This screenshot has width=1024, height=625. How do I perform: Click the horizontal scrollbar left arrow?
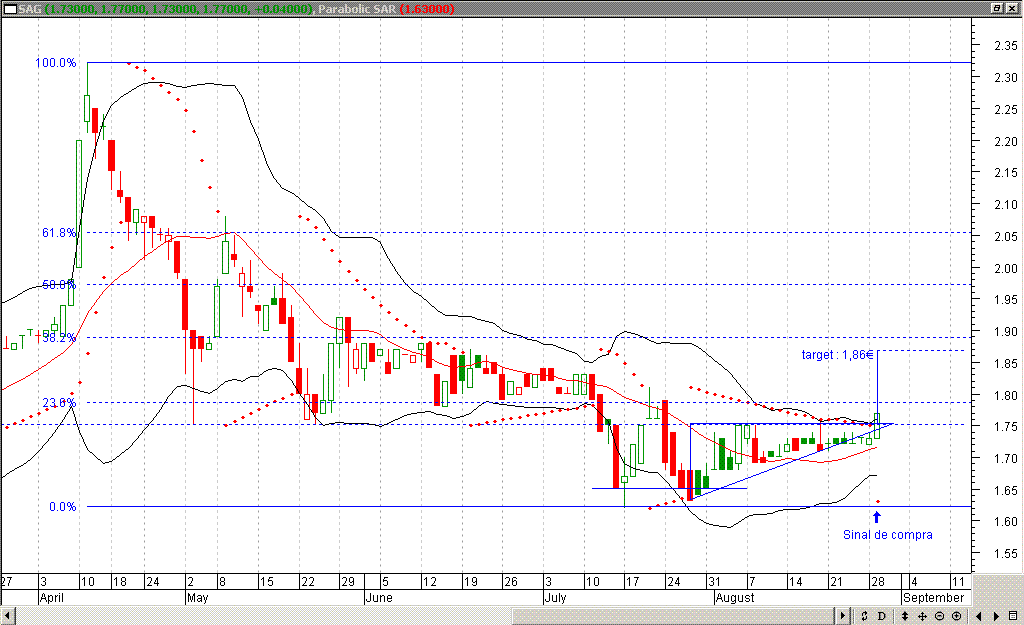click(8, 616)
